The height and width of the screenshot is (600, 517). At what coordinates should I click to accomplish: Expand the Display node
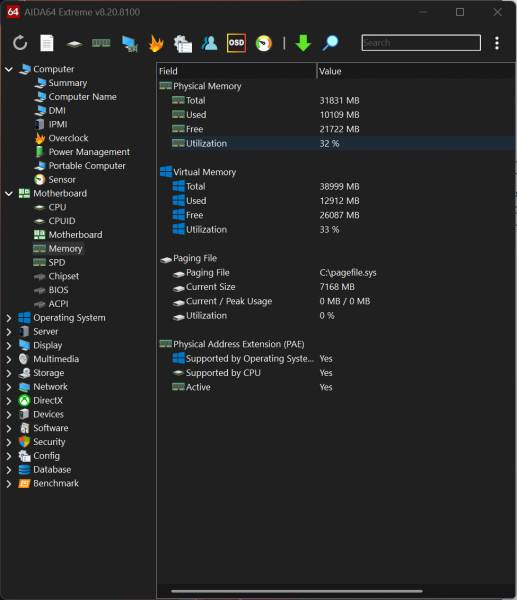pos(9,345)
